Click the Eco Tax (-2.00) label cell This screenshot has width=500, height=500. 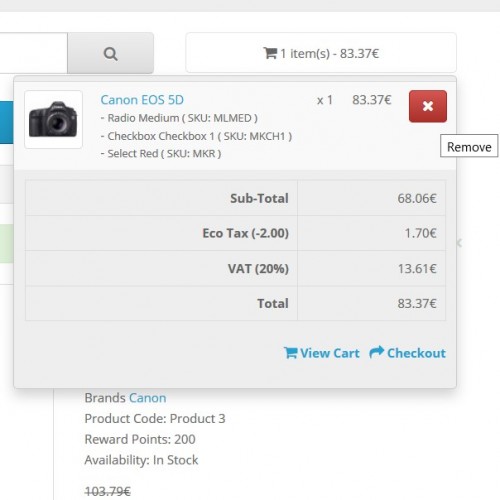click(x=161, y=233)
